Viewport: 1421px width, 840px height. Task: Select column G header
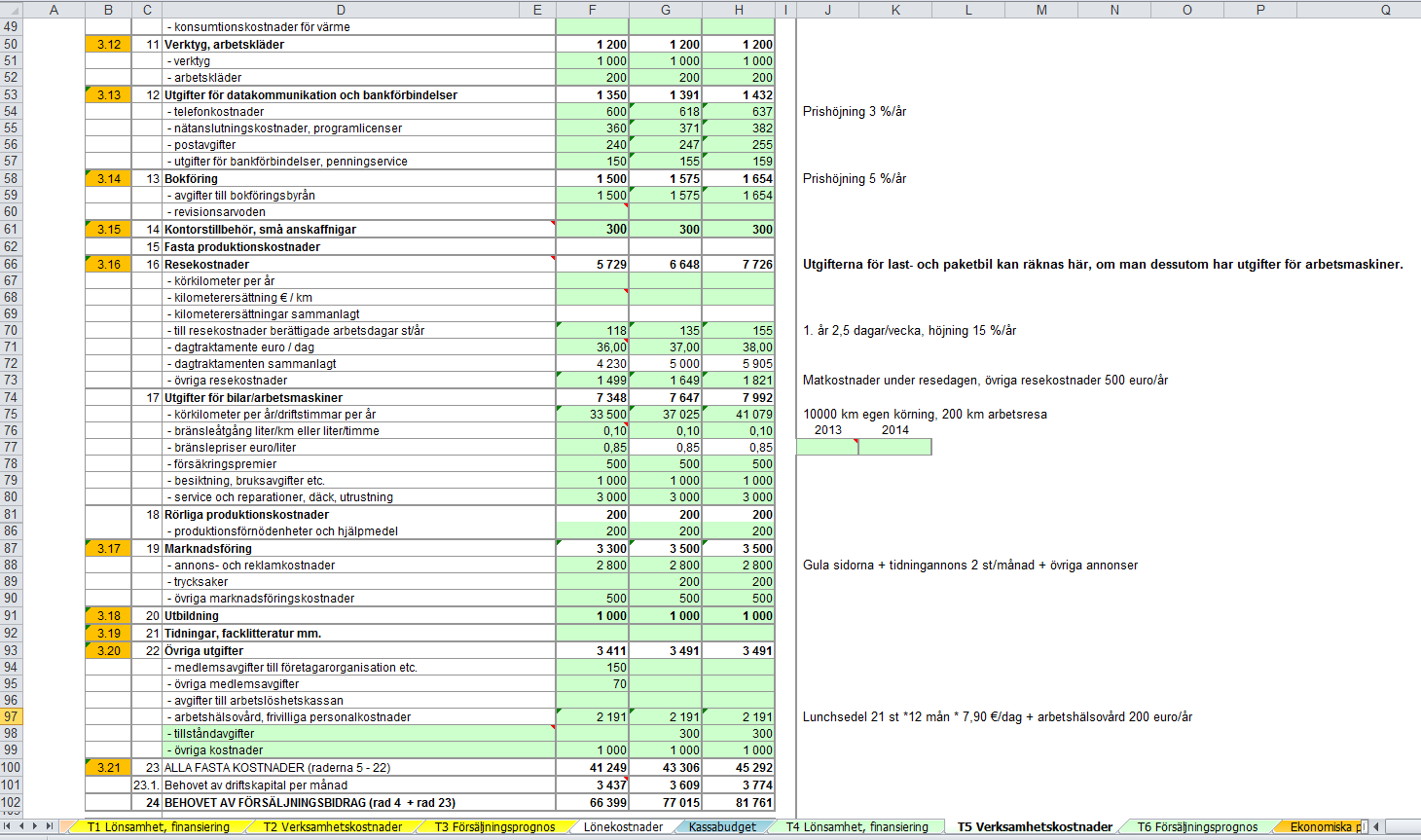coord(666,10)
